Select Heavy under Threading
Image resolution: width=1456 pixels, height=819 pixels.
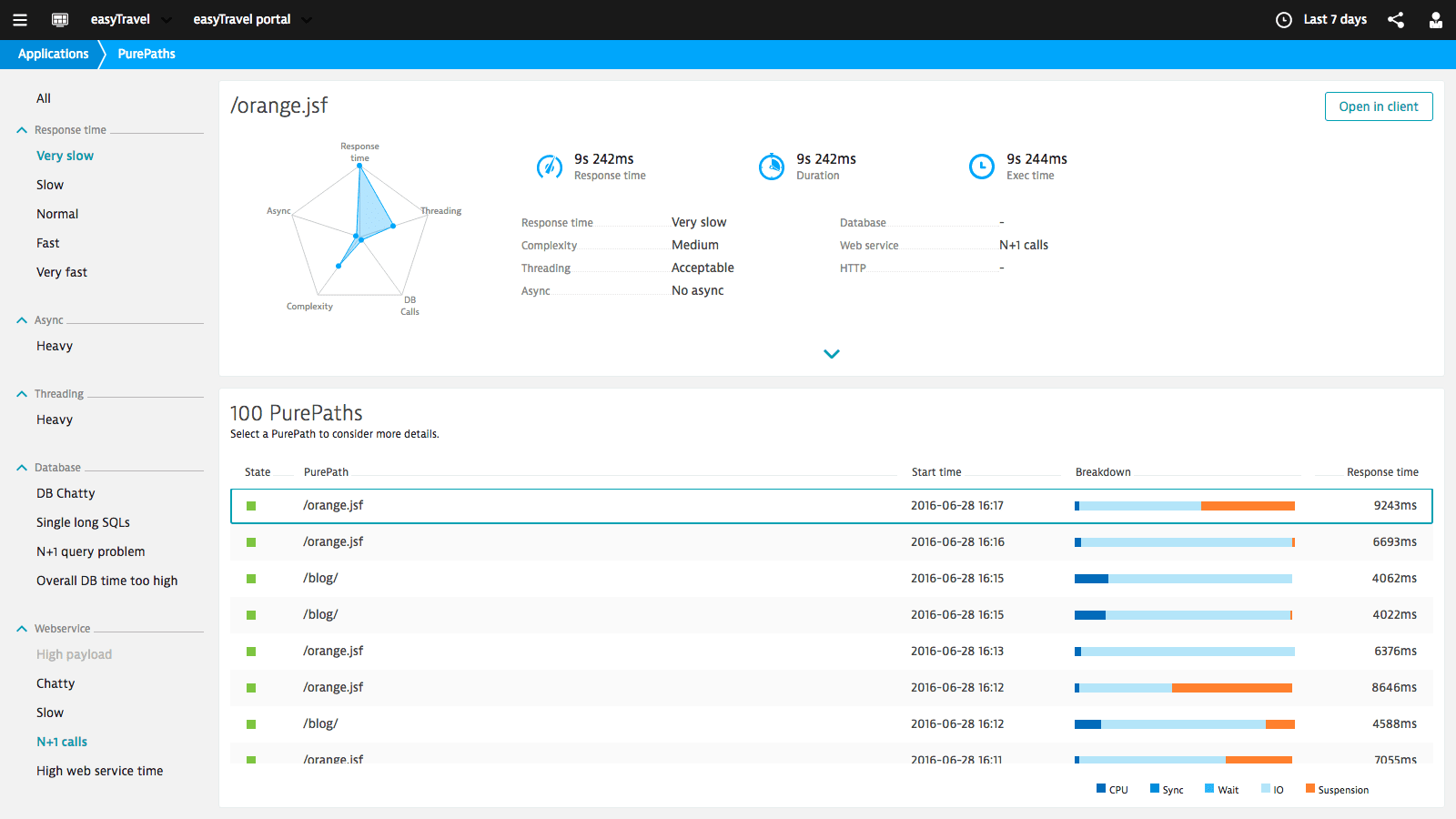point(55,420)
